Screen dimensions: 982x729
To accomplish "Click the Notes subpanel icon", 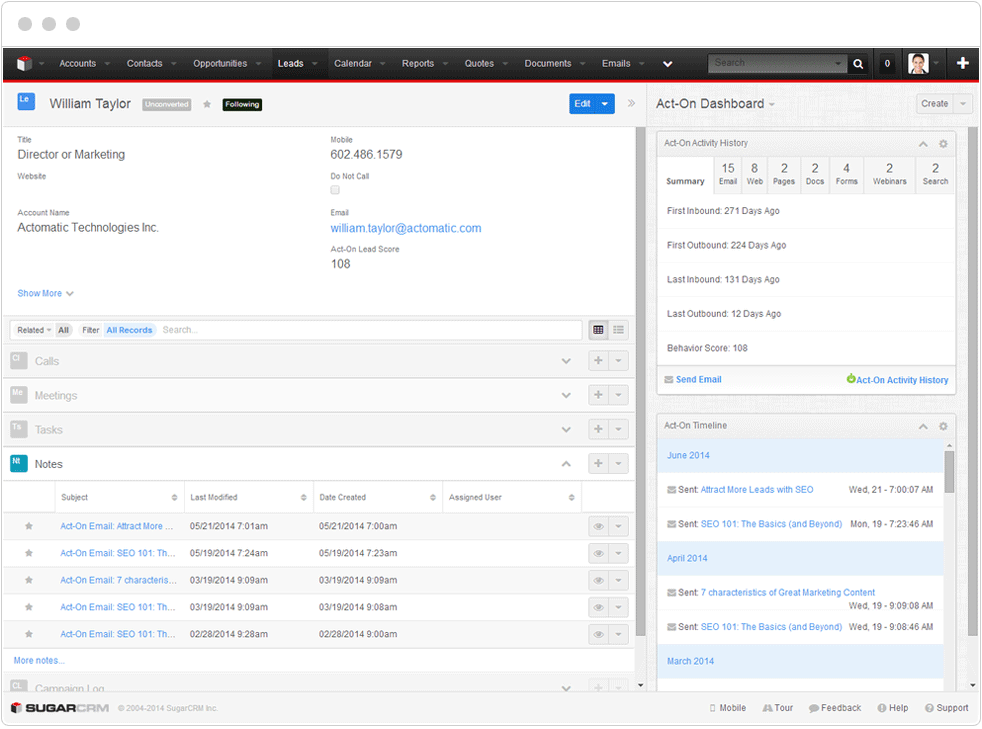I will [19, 463].
